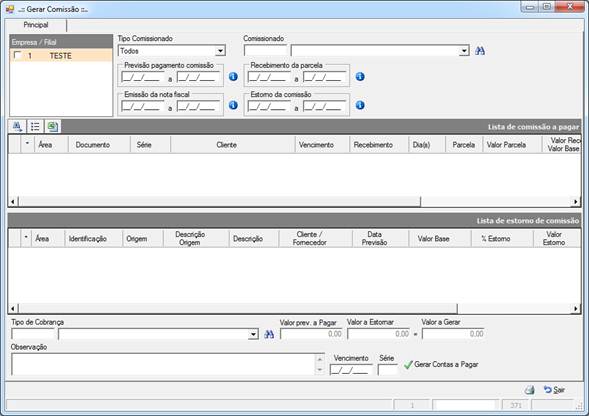Click the Valor prev. a Pagar field
The image size is (589, 416).
coord(311,334)
